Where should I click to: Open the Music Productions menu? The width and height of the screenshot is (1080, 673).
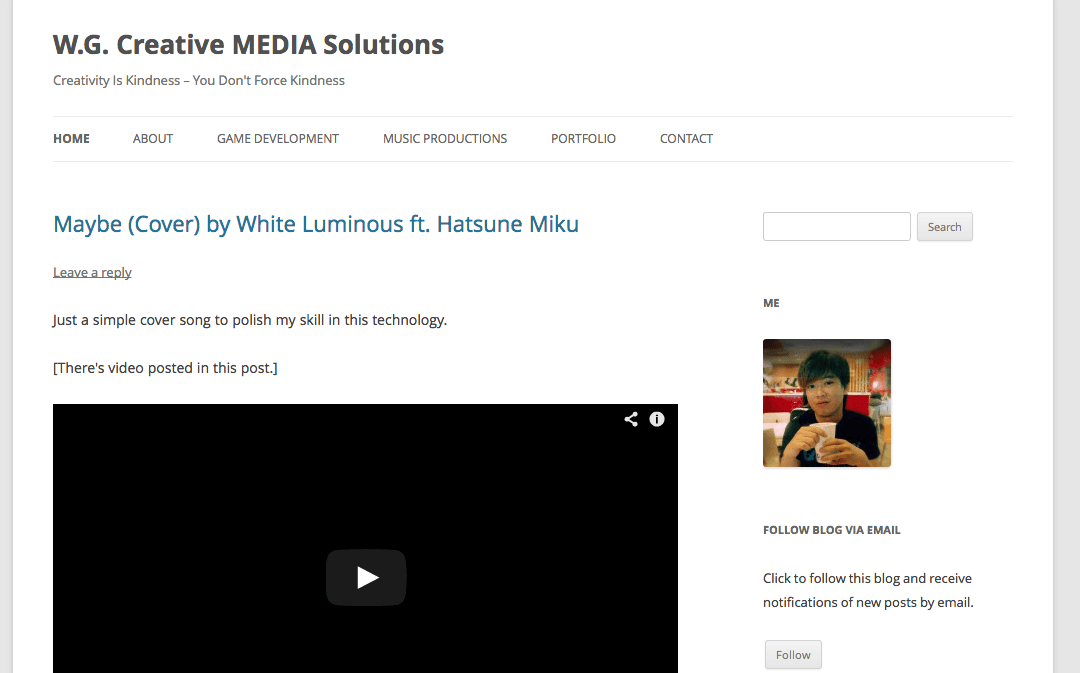(x=445, y=138)
